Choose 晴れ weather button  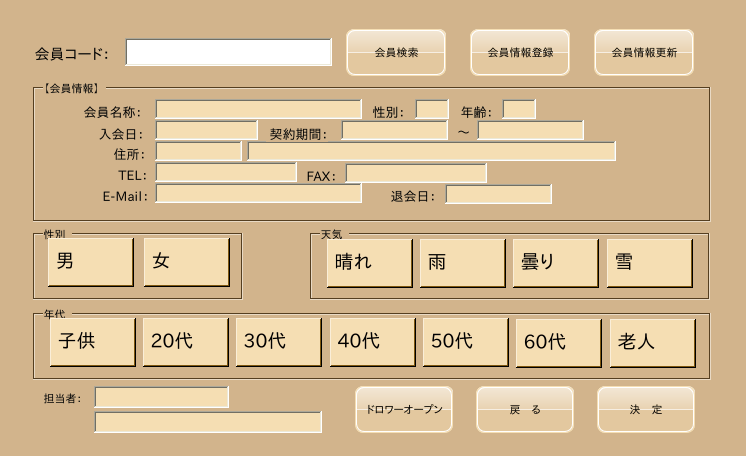[370, 263]
